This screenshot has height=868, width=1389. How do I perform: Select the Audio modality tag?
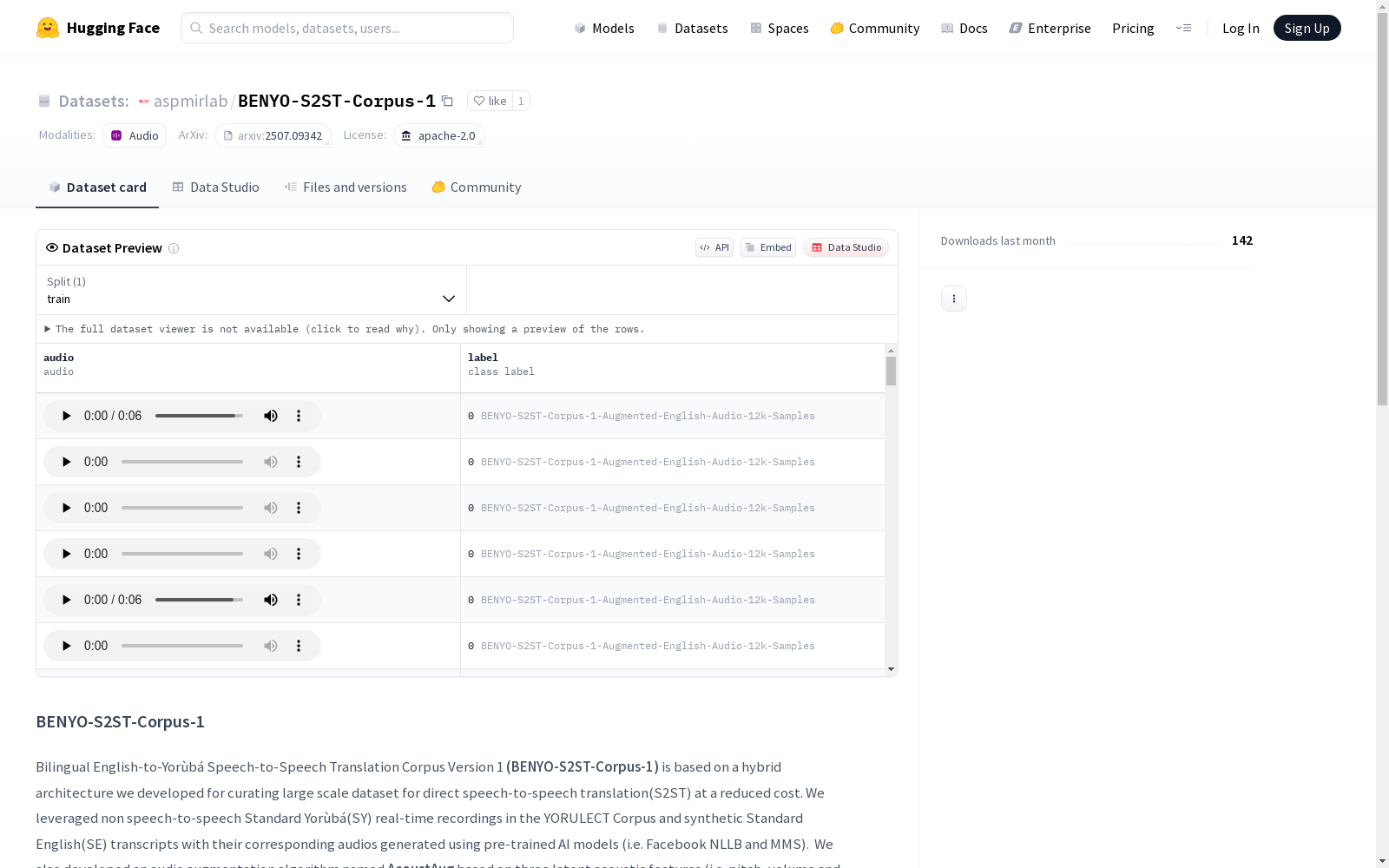(x=135, y=135)
